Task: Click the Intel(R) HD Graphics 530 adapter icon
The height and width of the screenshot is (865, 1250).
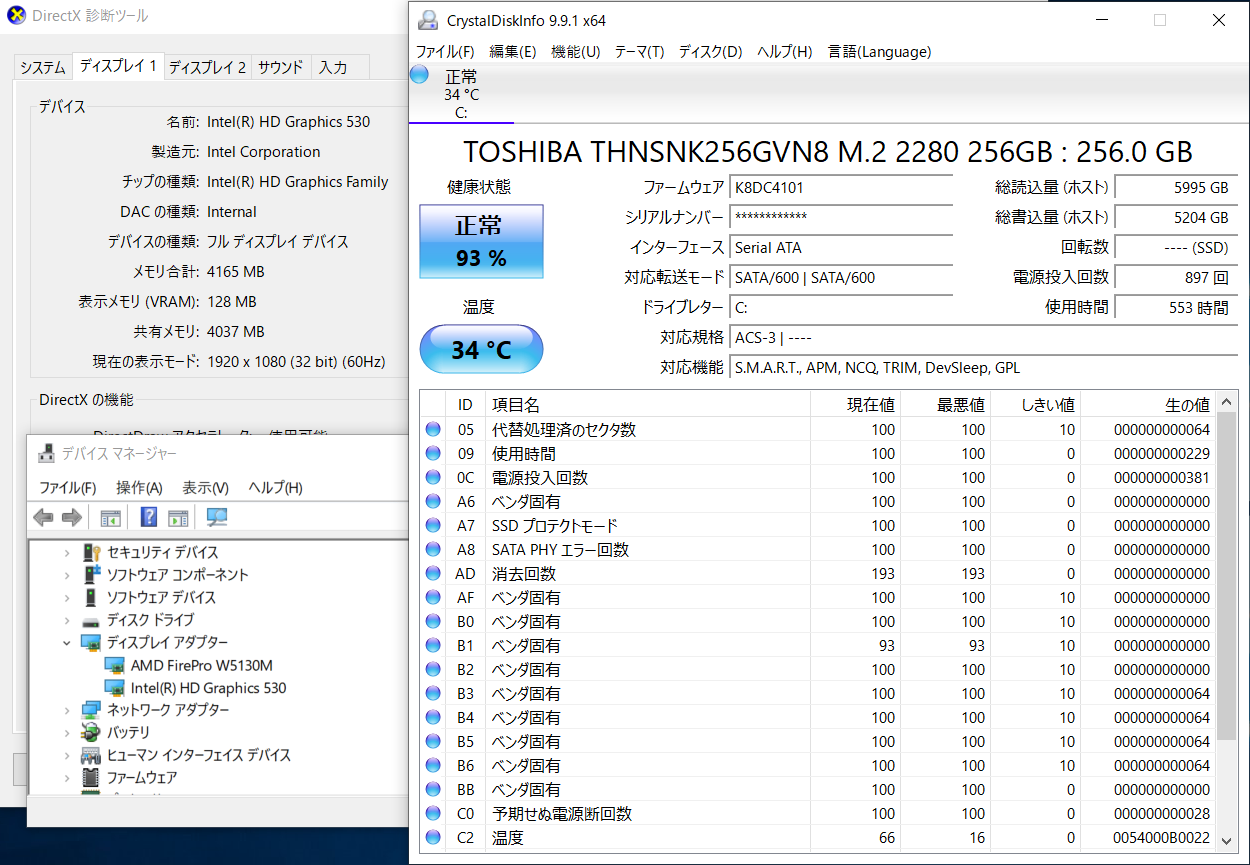Action: click(115, 688)
